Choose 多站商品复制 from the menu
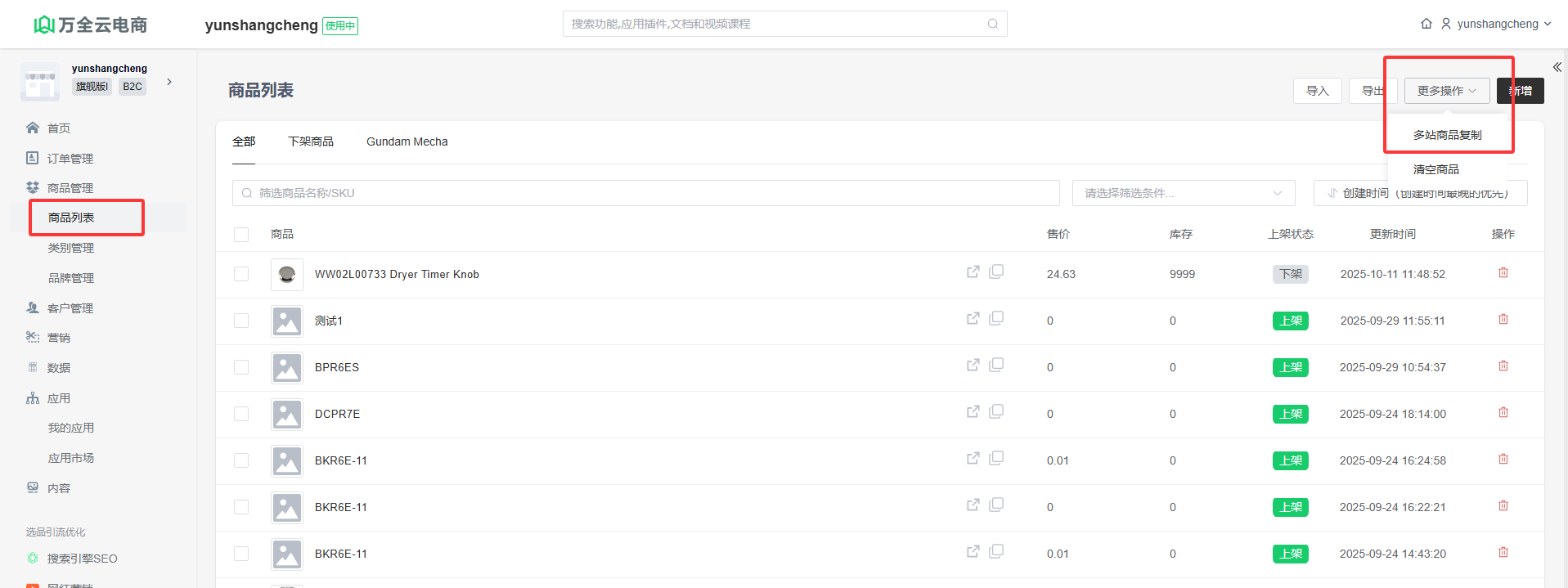Viewport: 1568px width, 588px height. [1447, 135]
